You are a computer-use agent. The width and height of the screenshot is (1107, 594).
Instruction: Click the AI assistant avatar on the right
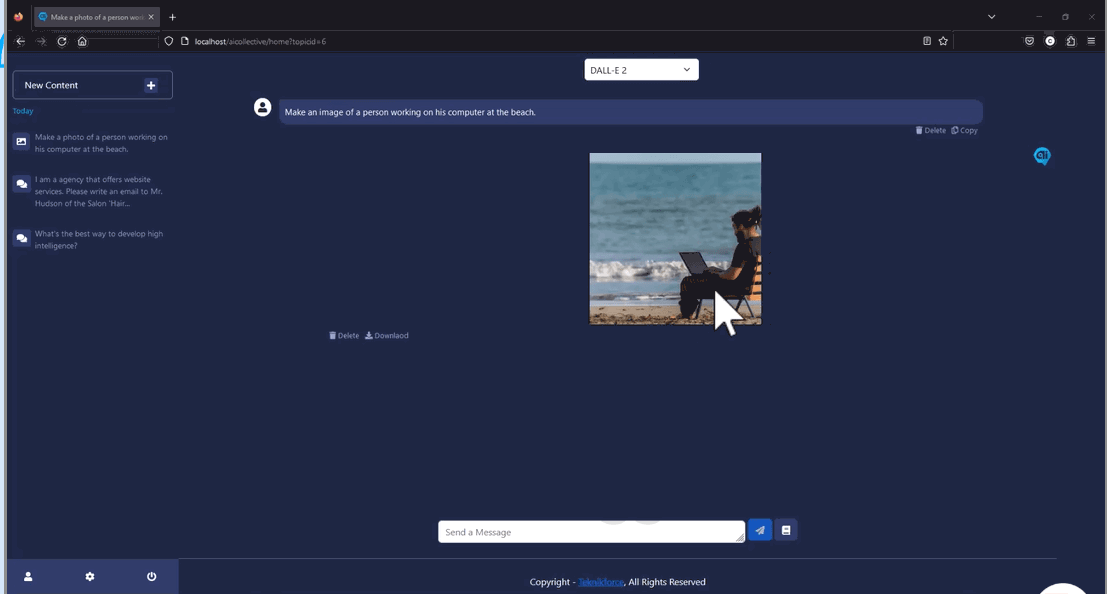click(x=1042, y=155)
